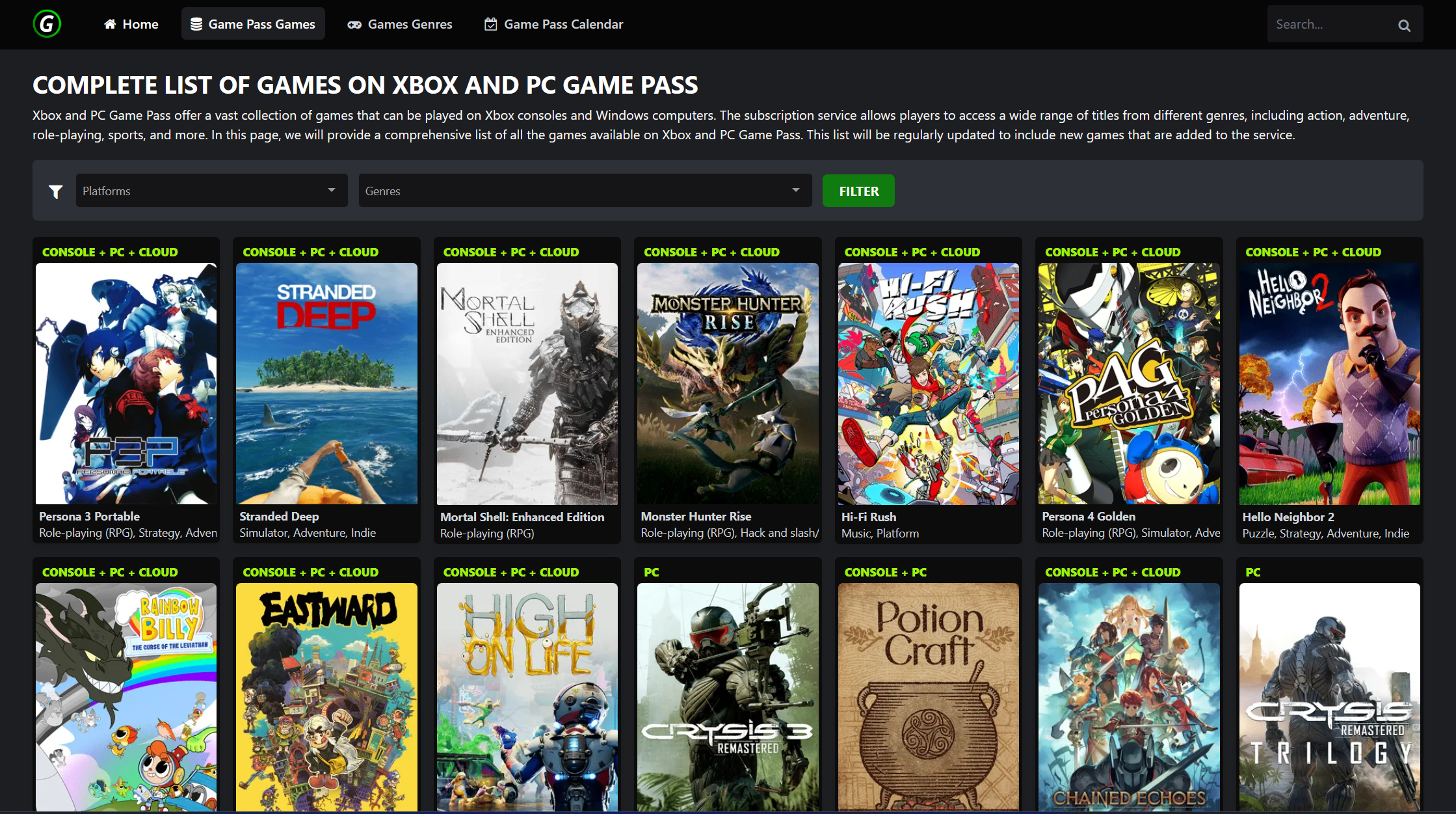The image size is (1456, 814).
Task: Open the Eastward cover art
Action: pyautogui.click(x=326, y=697)
